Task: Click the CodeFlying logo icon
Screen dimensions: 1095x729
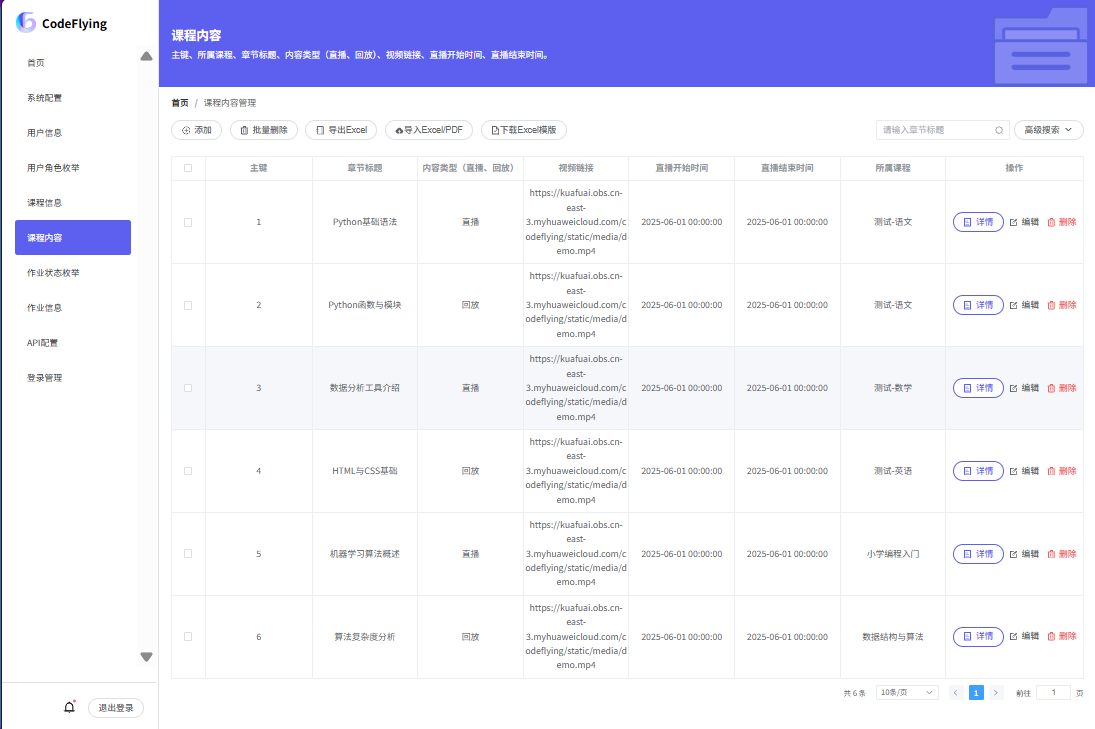Action: tap(26, 23)
